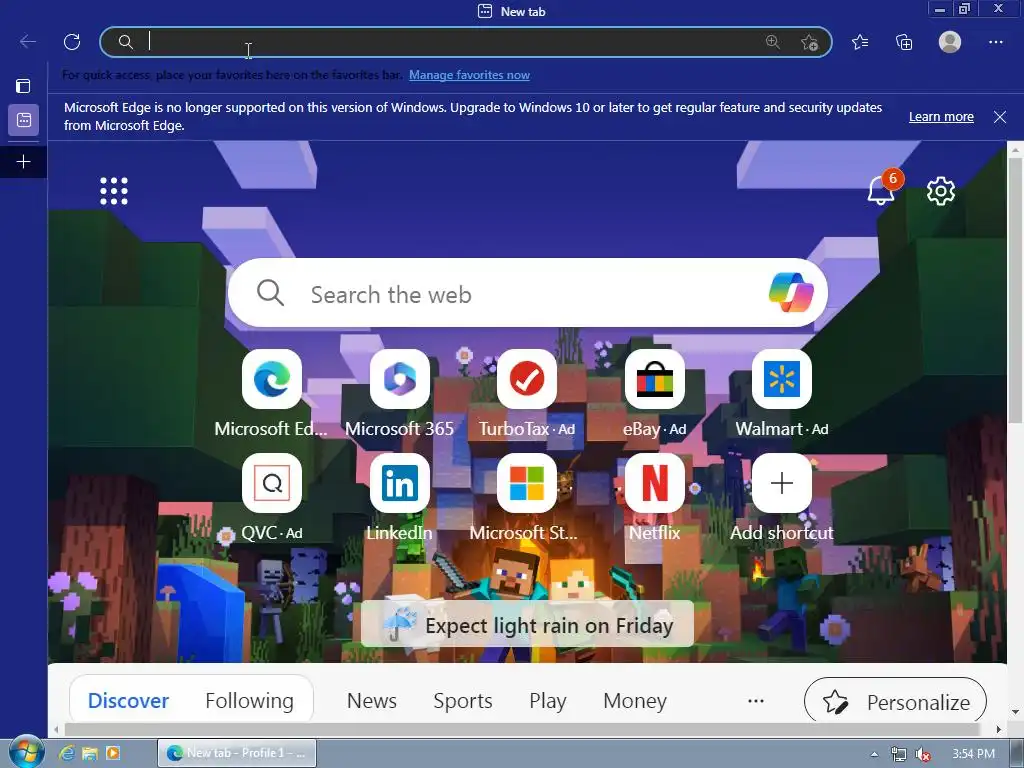Reload the page with Refresh icon
Viewport: 1024px width, 768px height.
tap(72, 42)
